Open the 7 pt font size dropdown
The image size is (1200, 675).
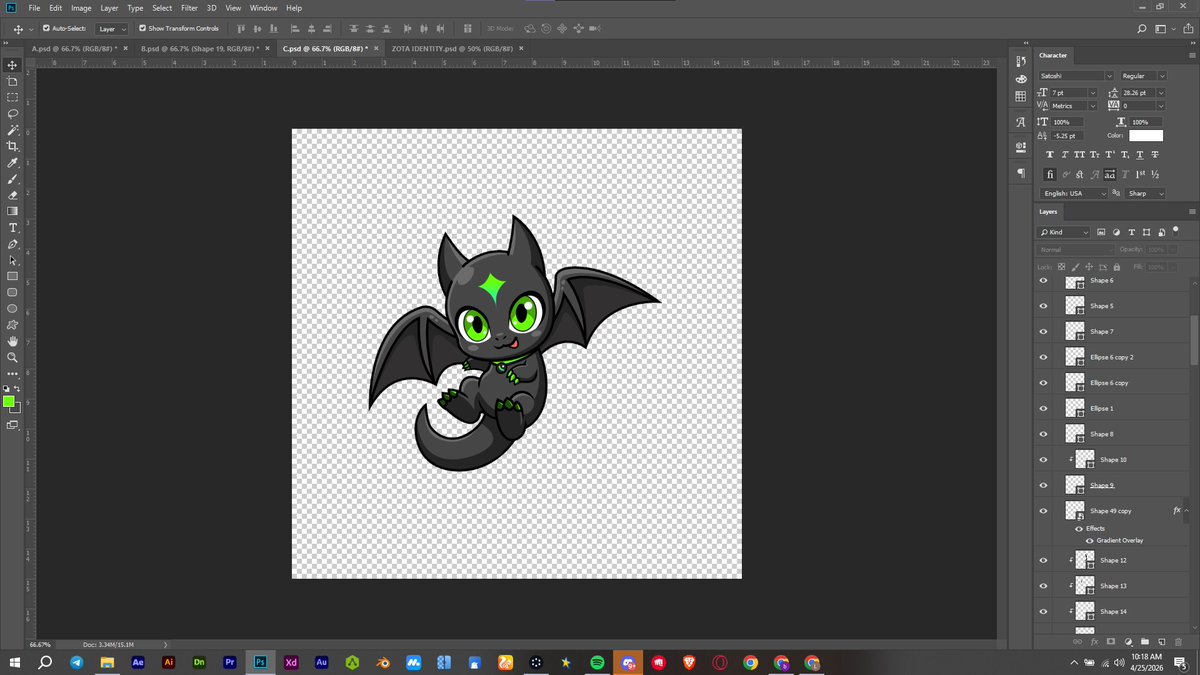[x=1094, y=92]
